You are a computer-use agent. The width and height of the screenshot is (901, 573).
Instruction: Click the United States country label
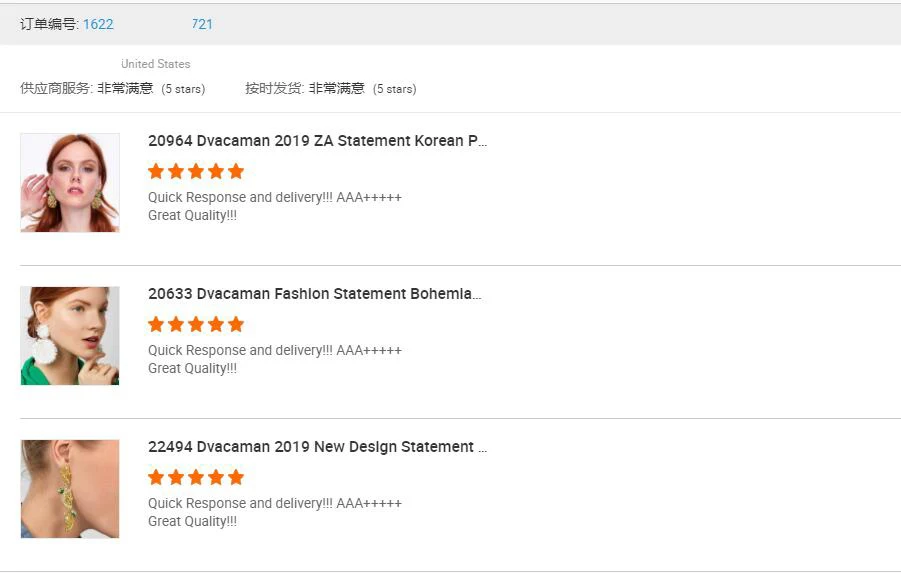(155, 64)
